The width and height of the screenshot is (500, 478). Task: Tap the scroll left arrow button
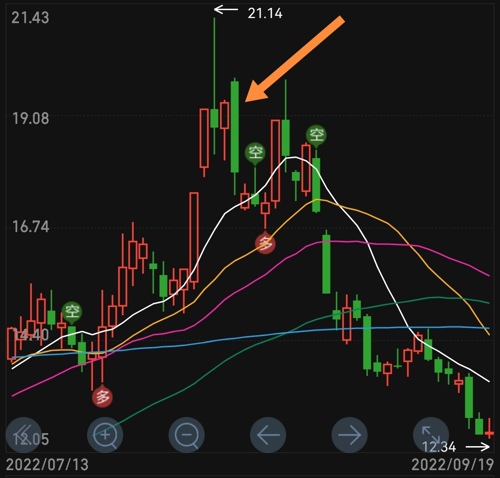268,435
